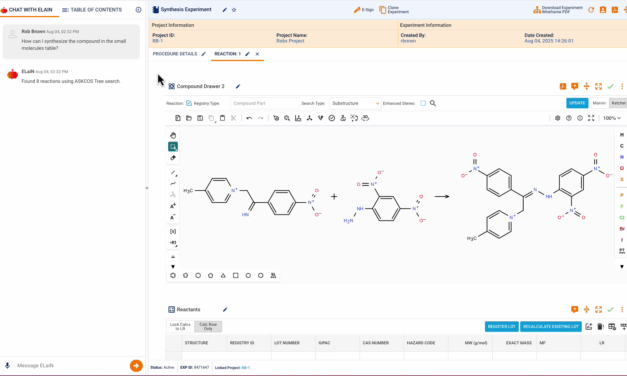Click RECALCULATE EXISTING LOT button
Image resolution: width=627 pixels, height=376 pixels.
click(x=551, y=327)
